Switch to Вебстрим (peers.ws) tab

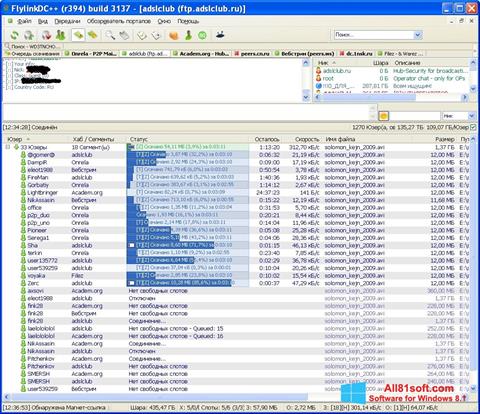305,53
